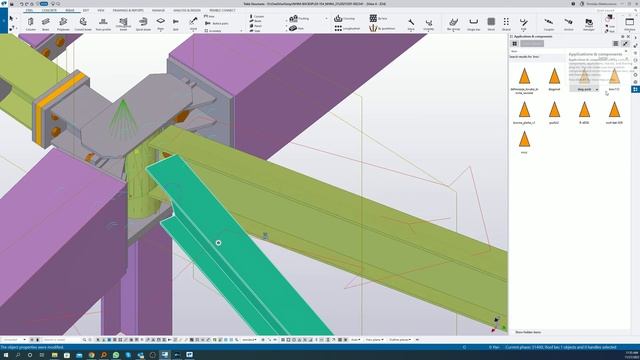
Task: Open Applications & components side pane button
Action: point(635,89)
